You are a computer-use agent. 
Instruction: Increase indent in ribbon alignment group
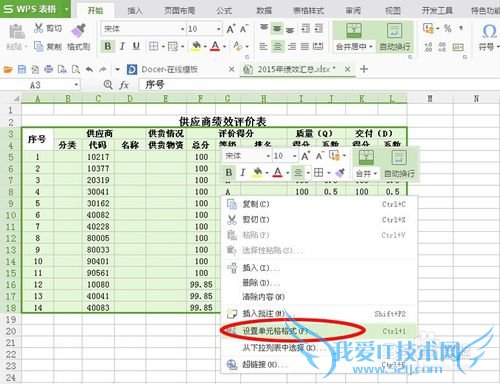click(319, 28)
